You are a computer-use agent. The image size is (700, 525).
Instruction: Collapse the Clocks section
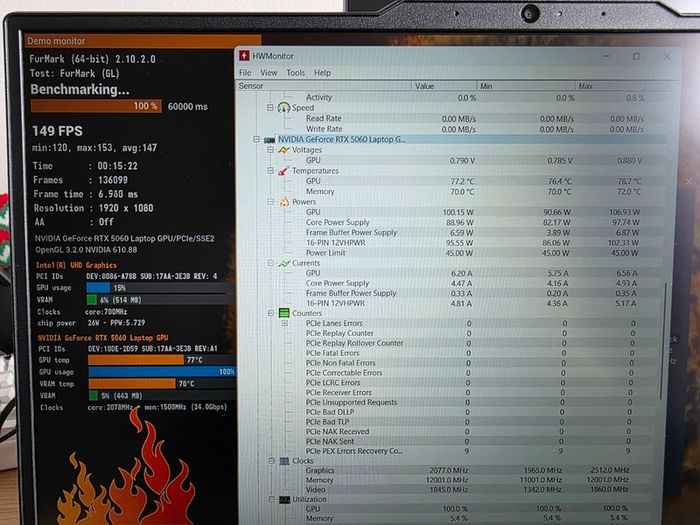271,461
